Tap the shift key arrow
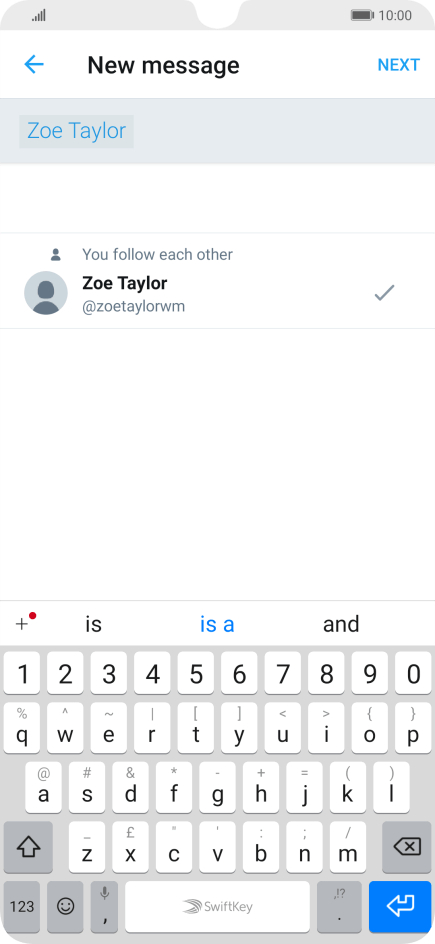The height and width of the screenshot is (944, 435). [x=28, y=847]
